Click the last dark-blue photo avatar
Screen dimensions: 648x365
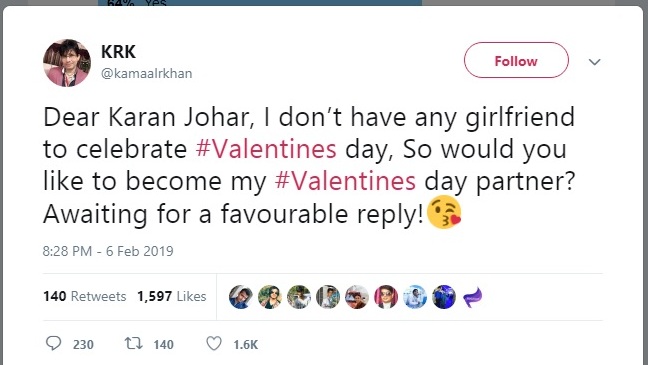click(x=444, y=297)
